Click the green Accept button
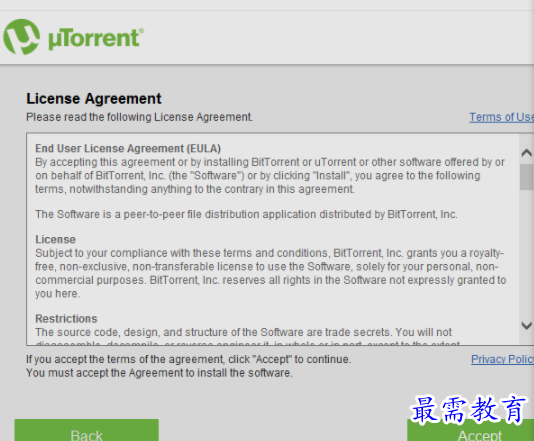534x441 pixels. click(471, 430)
